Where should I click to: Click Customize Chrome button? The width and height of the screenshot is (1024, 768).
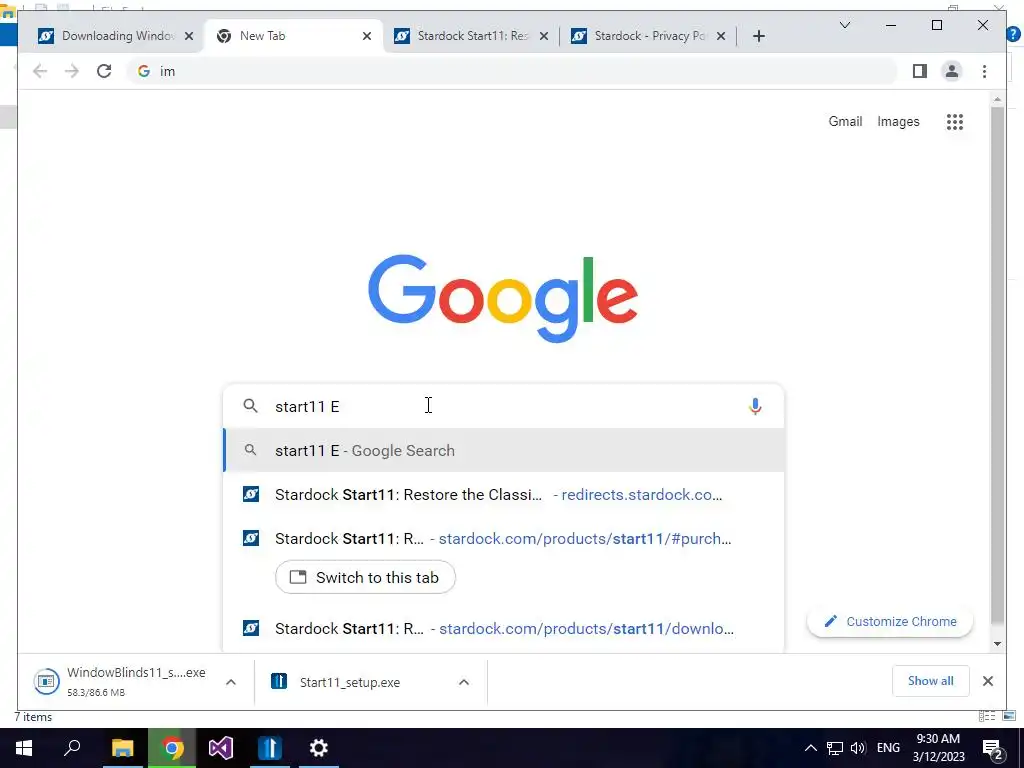890,622
